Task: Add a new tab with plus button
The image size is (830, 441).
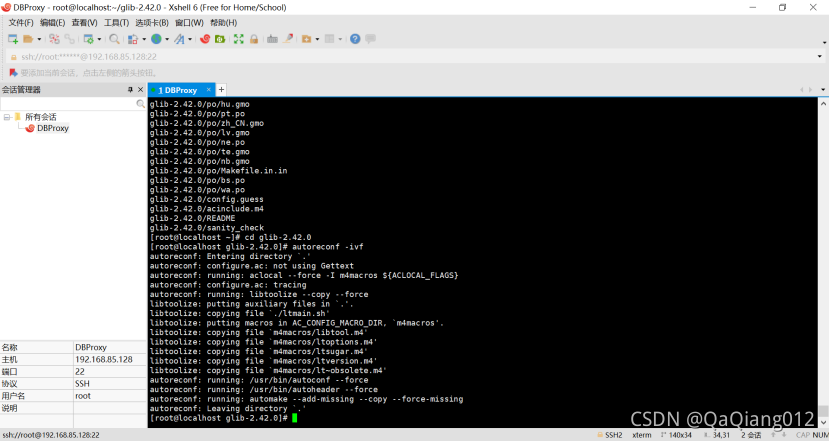Action: pyautogui.click(x=221, y=89)
